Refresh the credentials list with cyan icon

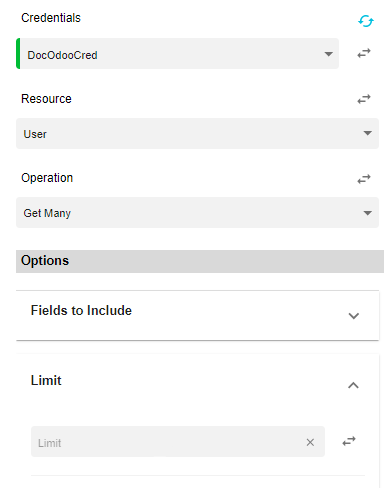[x=366, y=21]
